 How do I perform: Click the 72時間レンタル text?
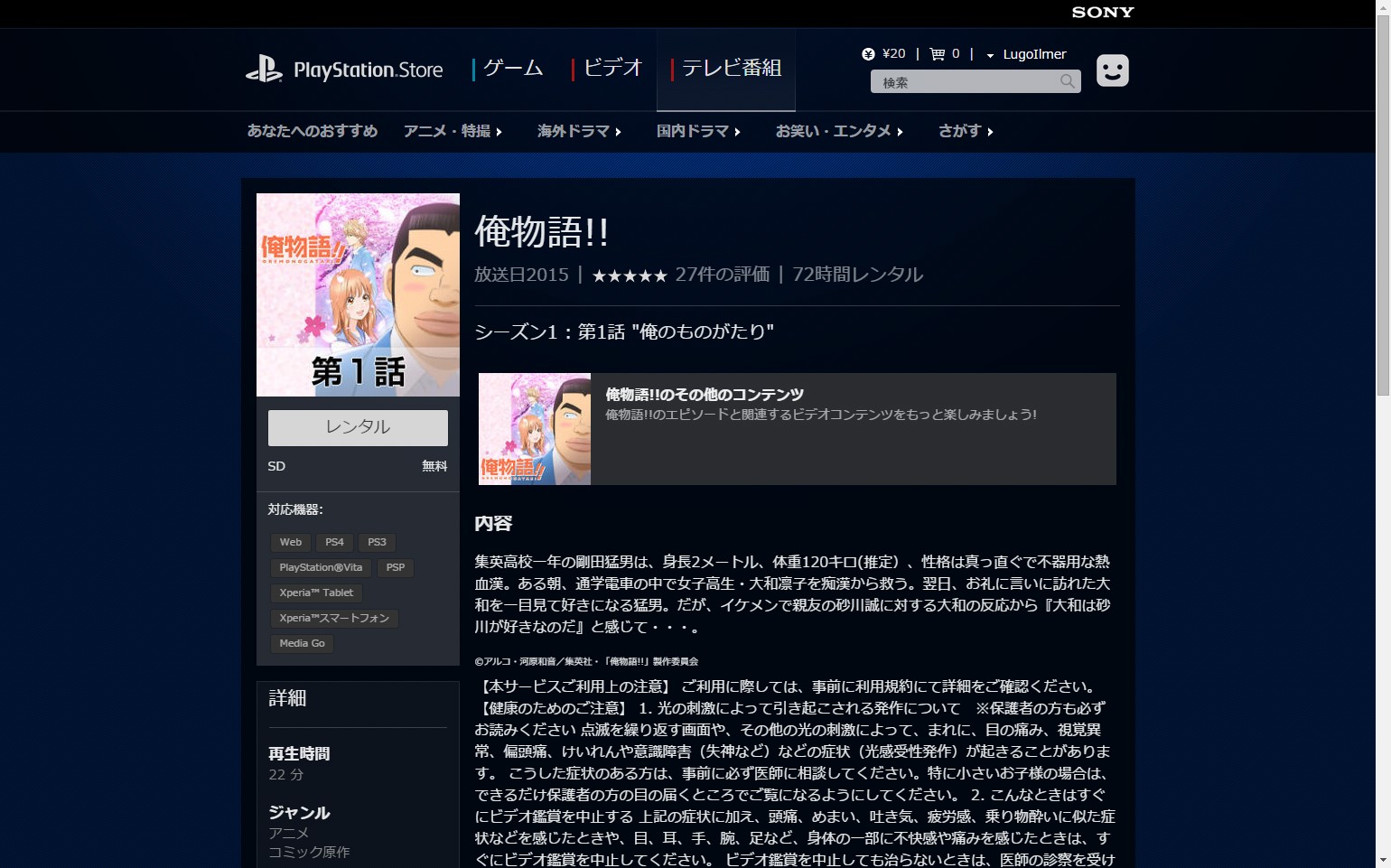tap(858, 275)
